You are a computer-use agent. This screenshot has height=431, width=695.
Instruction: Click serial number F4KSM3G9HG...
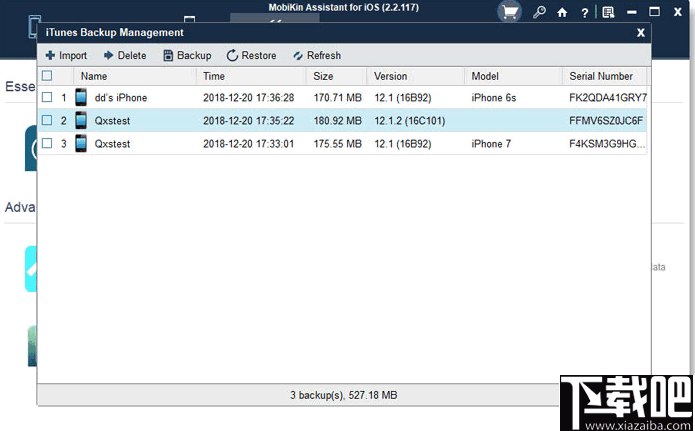pos(607,144)
